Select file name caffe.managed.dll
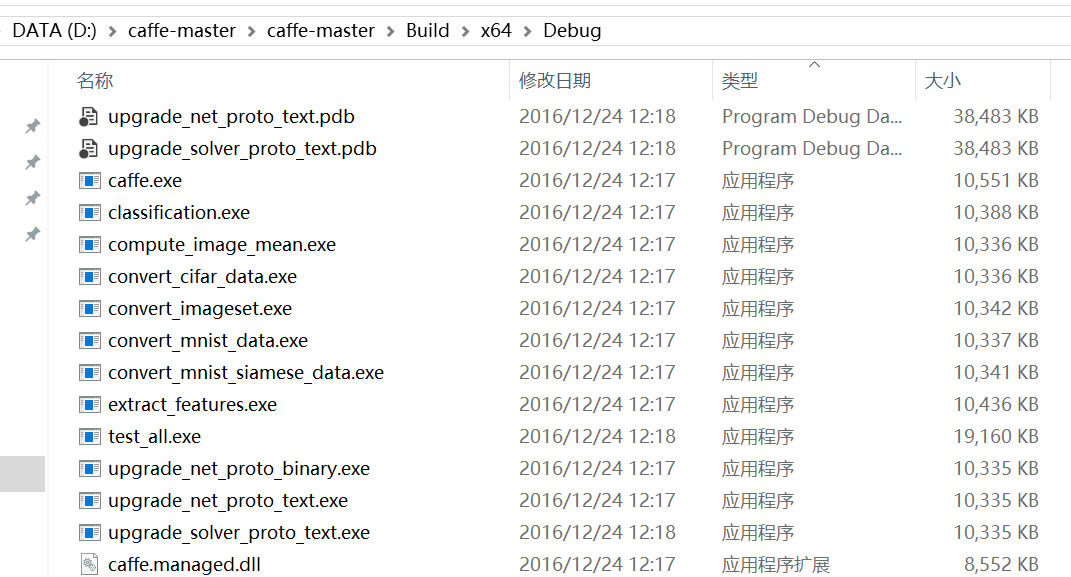 184,565
